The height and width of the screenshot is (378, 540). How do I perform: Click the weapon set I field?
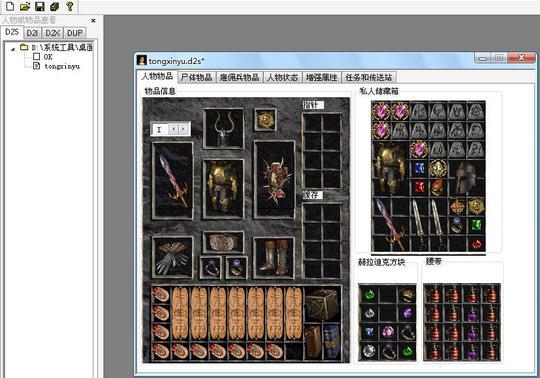click(160, 129)
